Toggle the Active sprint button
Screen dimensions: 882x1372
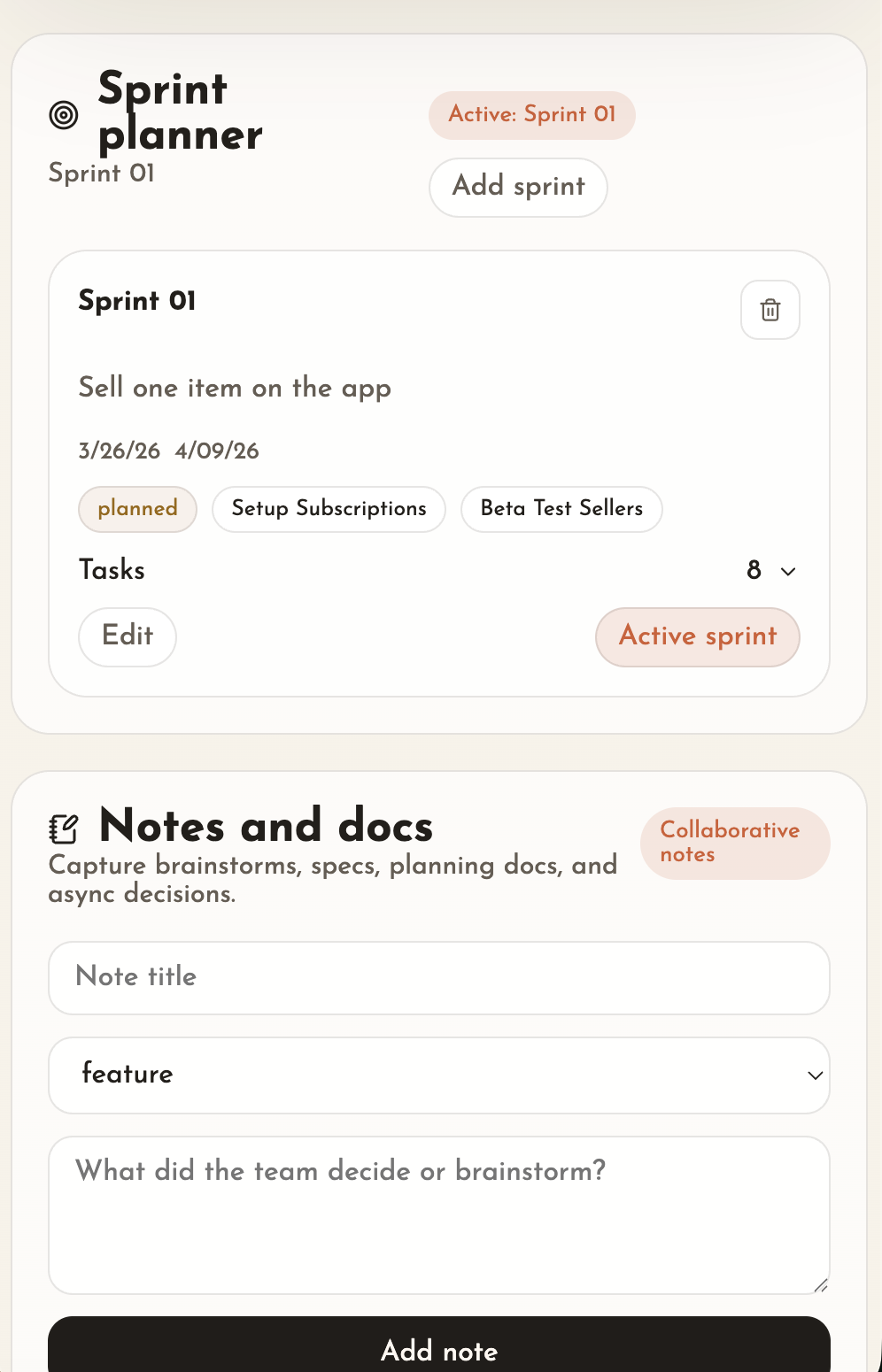(x=697, y=636)
